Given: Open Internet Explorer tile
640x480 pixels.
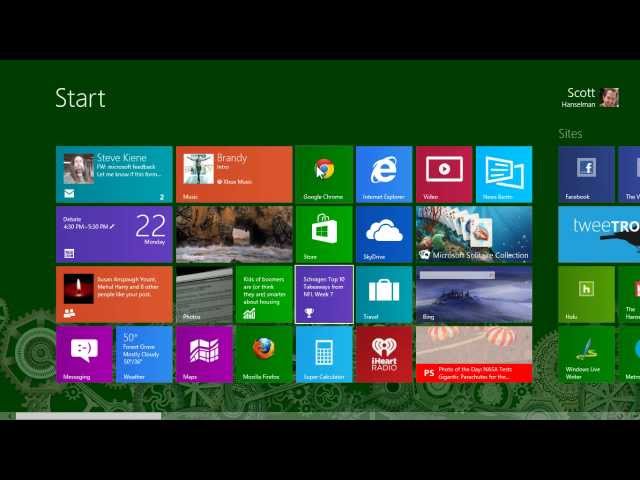Looking at the screenshot, I should [384, 174].
